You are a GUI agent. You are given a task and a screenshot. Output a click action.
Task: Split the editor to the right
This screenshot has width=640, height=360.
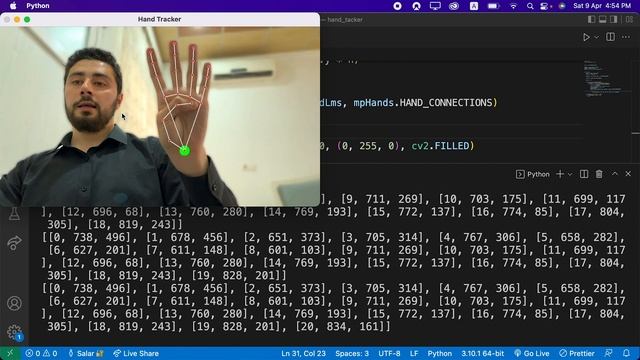[x=610, y=37]
